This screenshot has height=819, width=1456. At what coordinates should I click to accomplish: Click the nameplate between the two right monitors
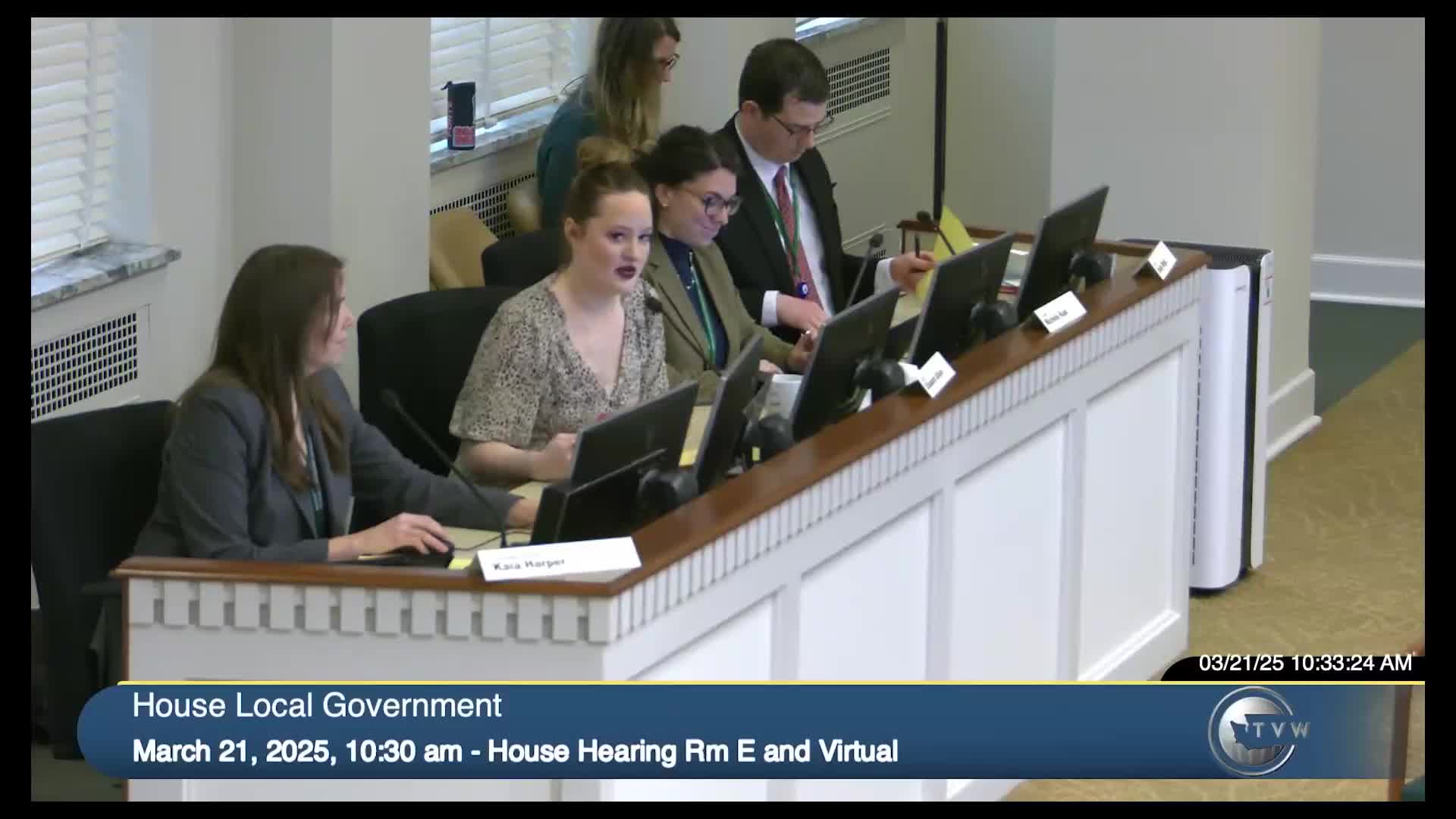coord(1059,312)
